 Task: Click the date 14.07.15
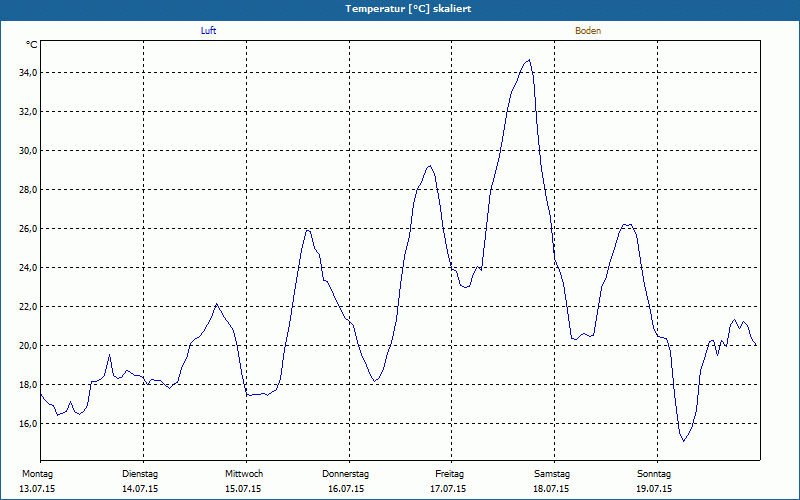pos(140,489)
